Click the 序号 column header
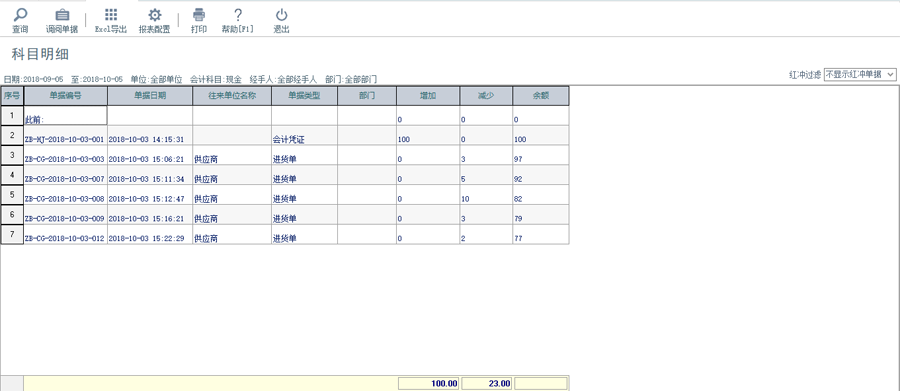This screenshot has width=900, height=391. pyautogui.click(x=11, y=96)
